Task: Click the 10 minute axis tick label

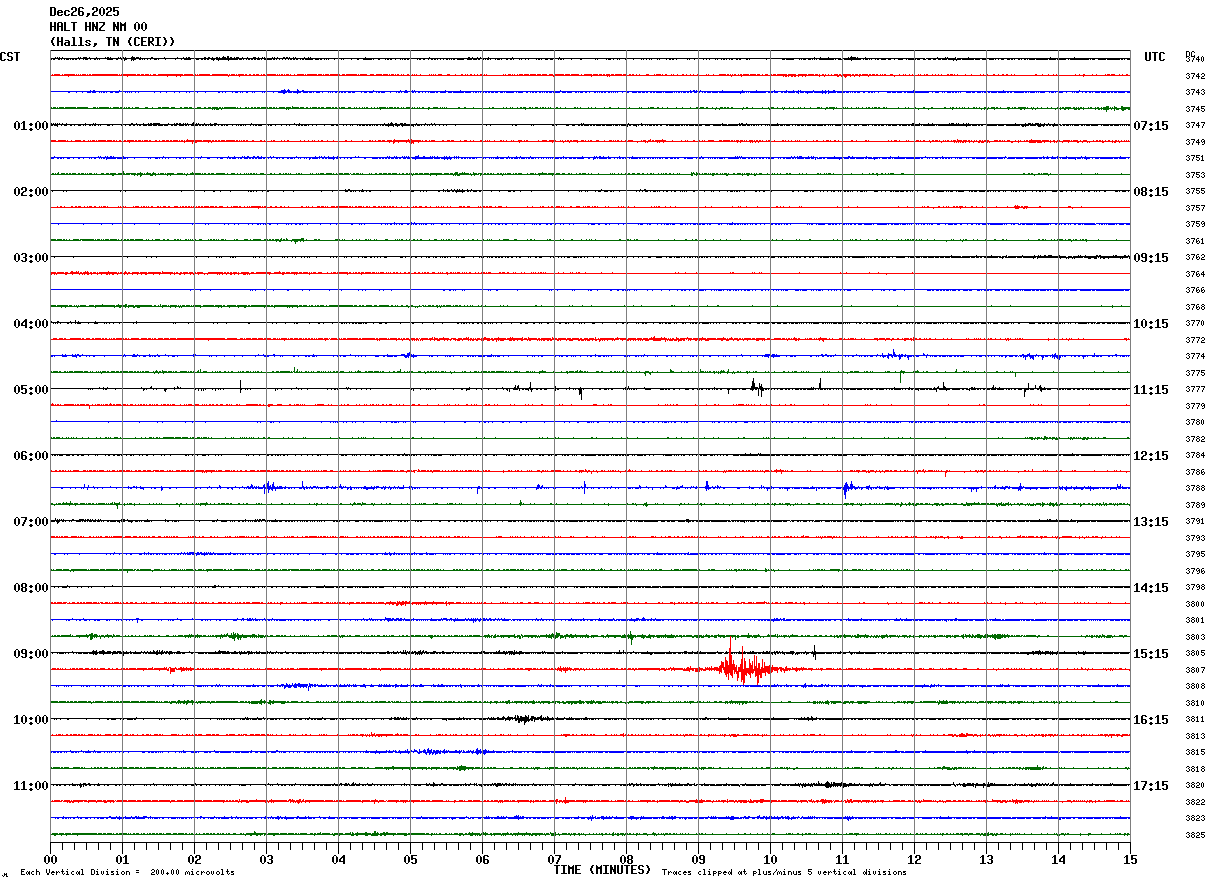Action: (770, 859)
